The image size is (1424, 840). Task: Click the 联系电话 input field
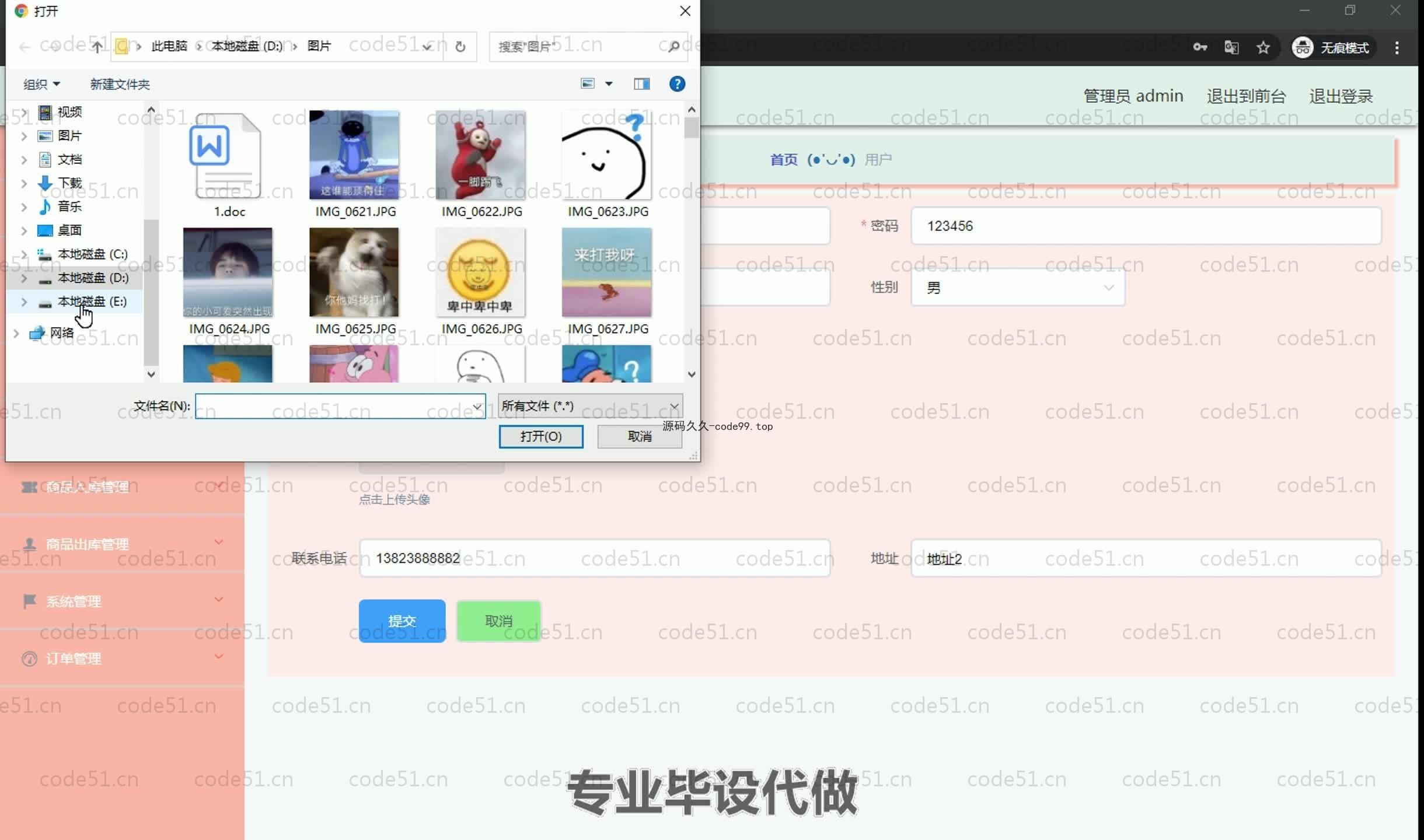coord(595,559)
